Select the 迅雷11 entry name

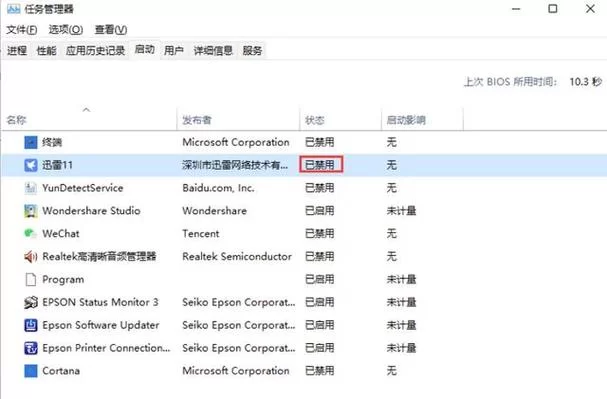57,165
